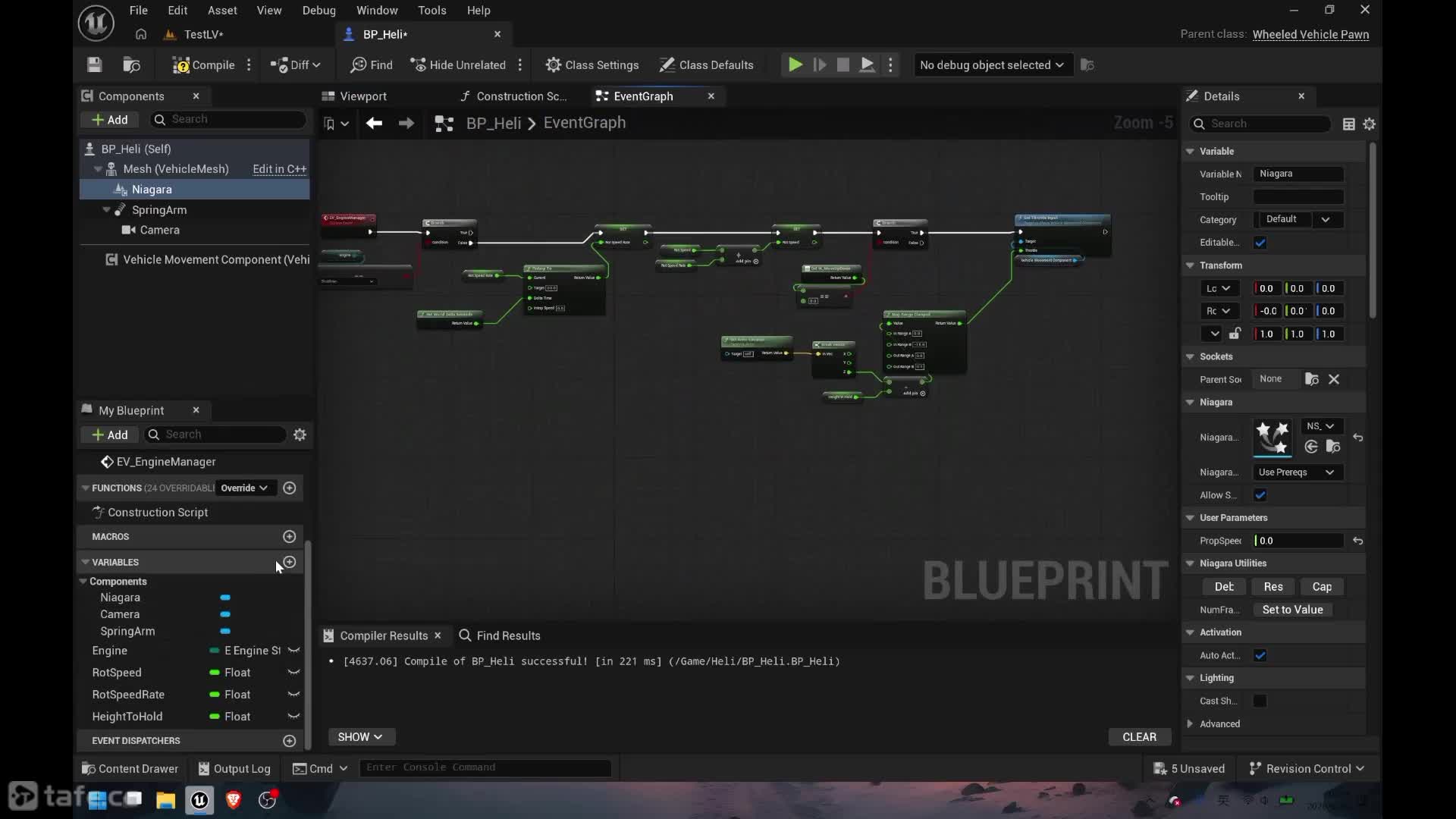
Task: Click the Browse to asset toolbar icon
Action: (132, 65)
